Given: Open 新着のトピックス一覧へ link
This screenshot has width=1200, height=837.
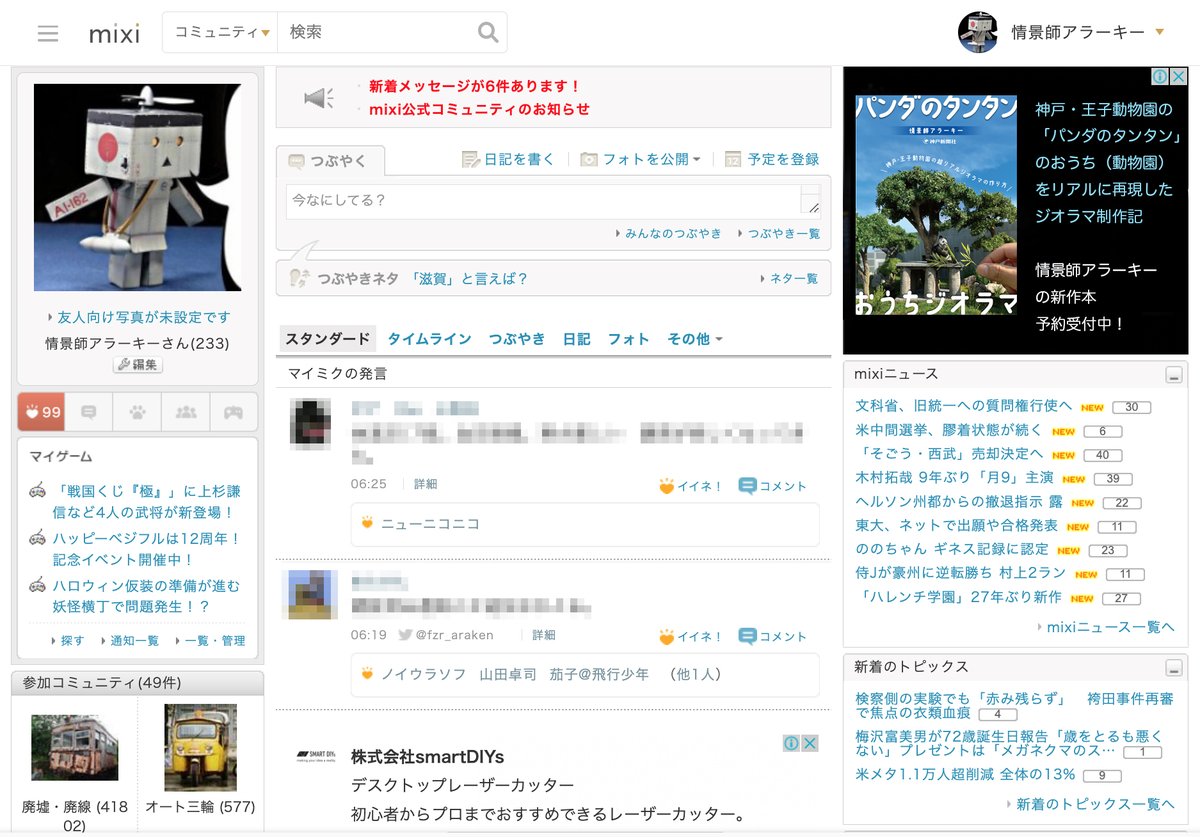Looking at the screenshot, I should pyautogui.click(x=1095, y=804).
